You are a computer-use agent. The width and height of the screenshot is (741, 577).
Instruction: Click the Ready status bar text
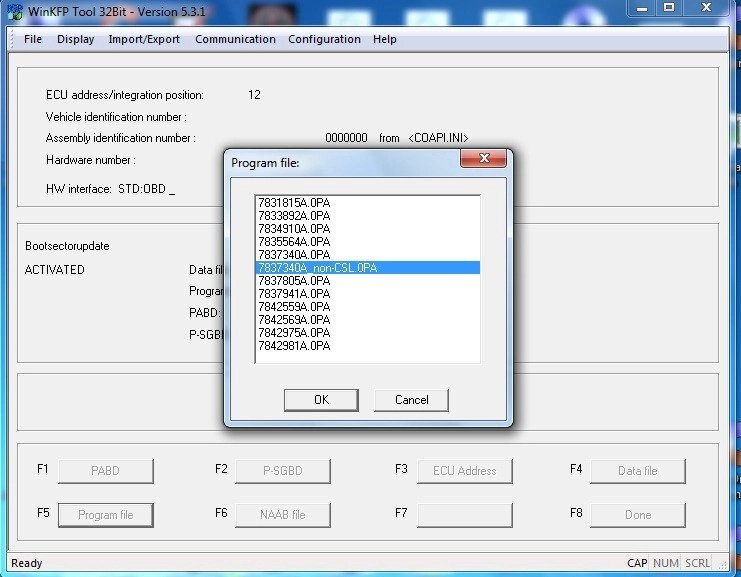click(27, 563)
